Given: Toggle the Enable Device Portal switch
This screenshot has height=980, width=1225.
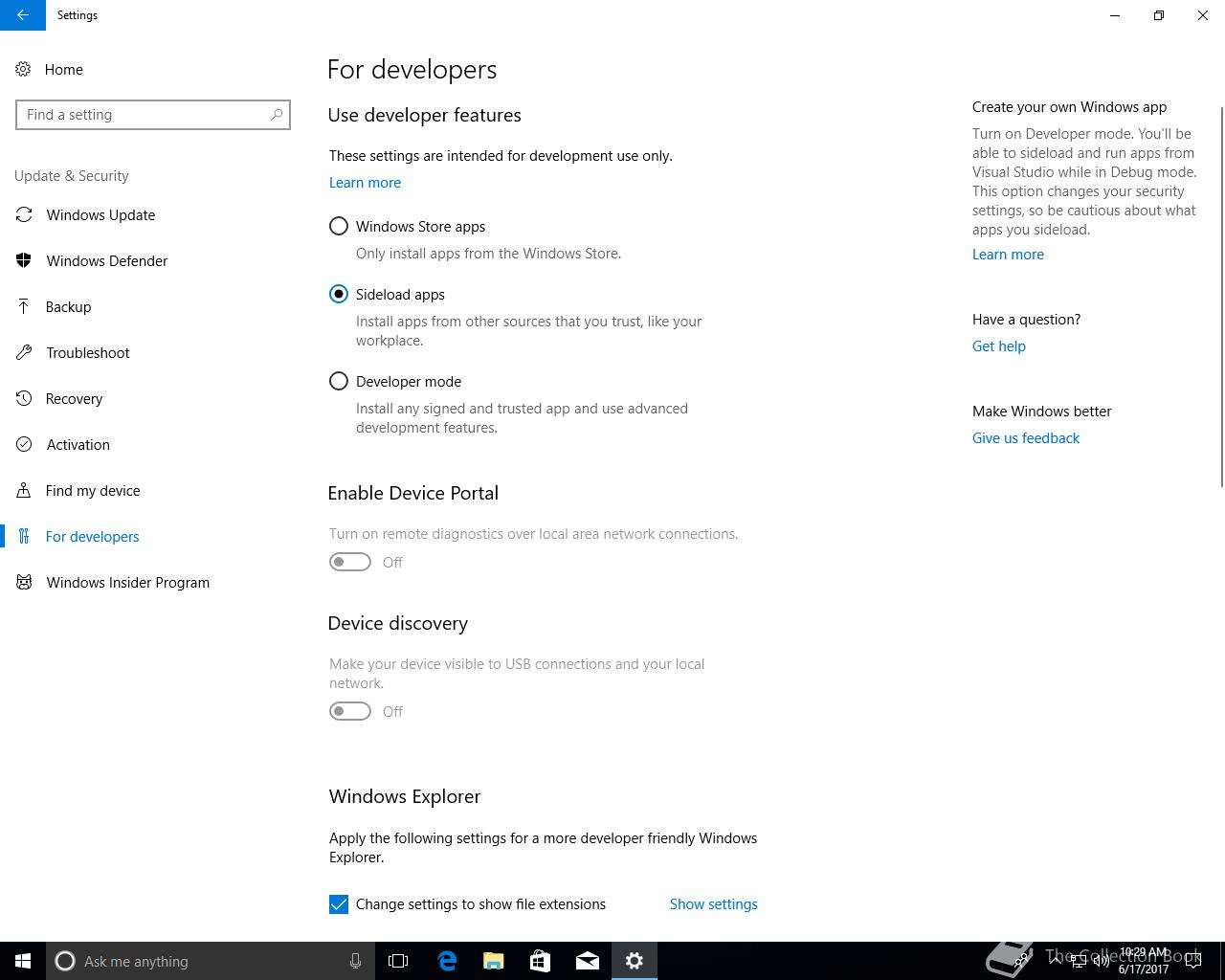Looking at the screenshot, I should tap(350, 562).
